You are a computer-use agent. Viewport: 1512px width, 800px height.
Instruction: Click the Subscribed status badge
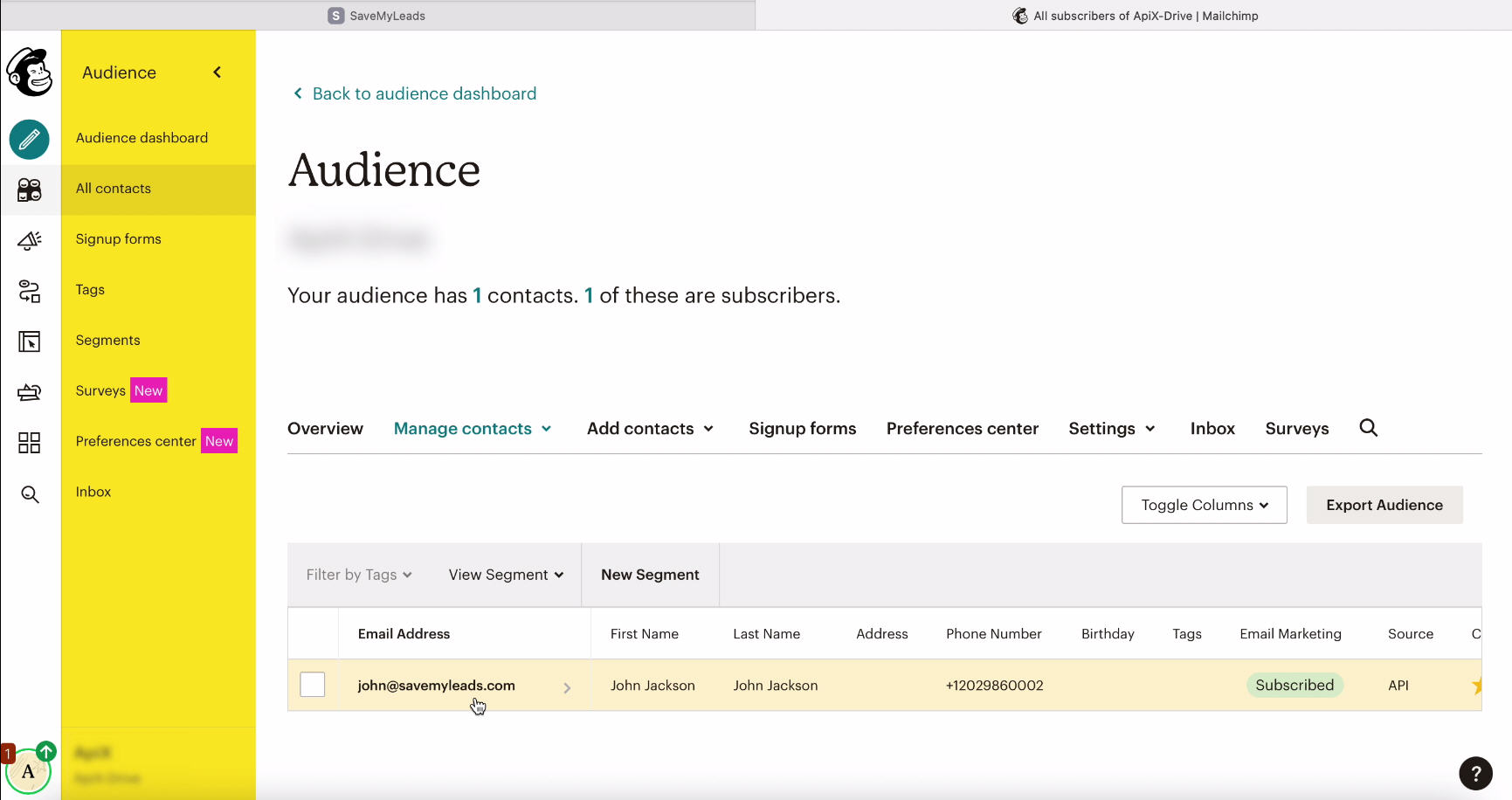pos(1295,685)
